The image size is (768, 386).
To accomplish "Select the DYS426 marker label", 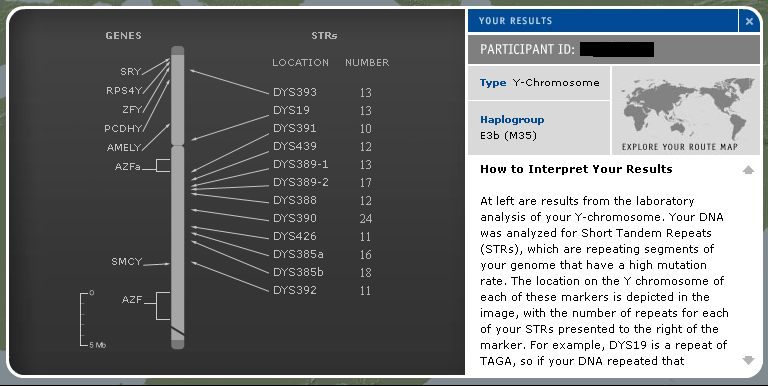I will pos(295,236).
